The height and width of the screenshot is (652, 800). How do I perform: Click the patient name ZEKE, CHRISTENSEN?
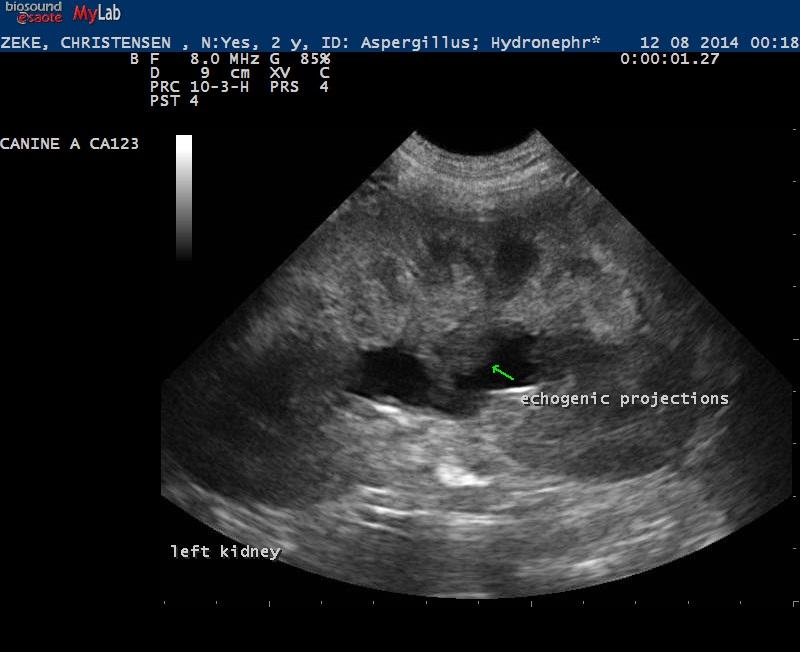click(x=92, y=43)
